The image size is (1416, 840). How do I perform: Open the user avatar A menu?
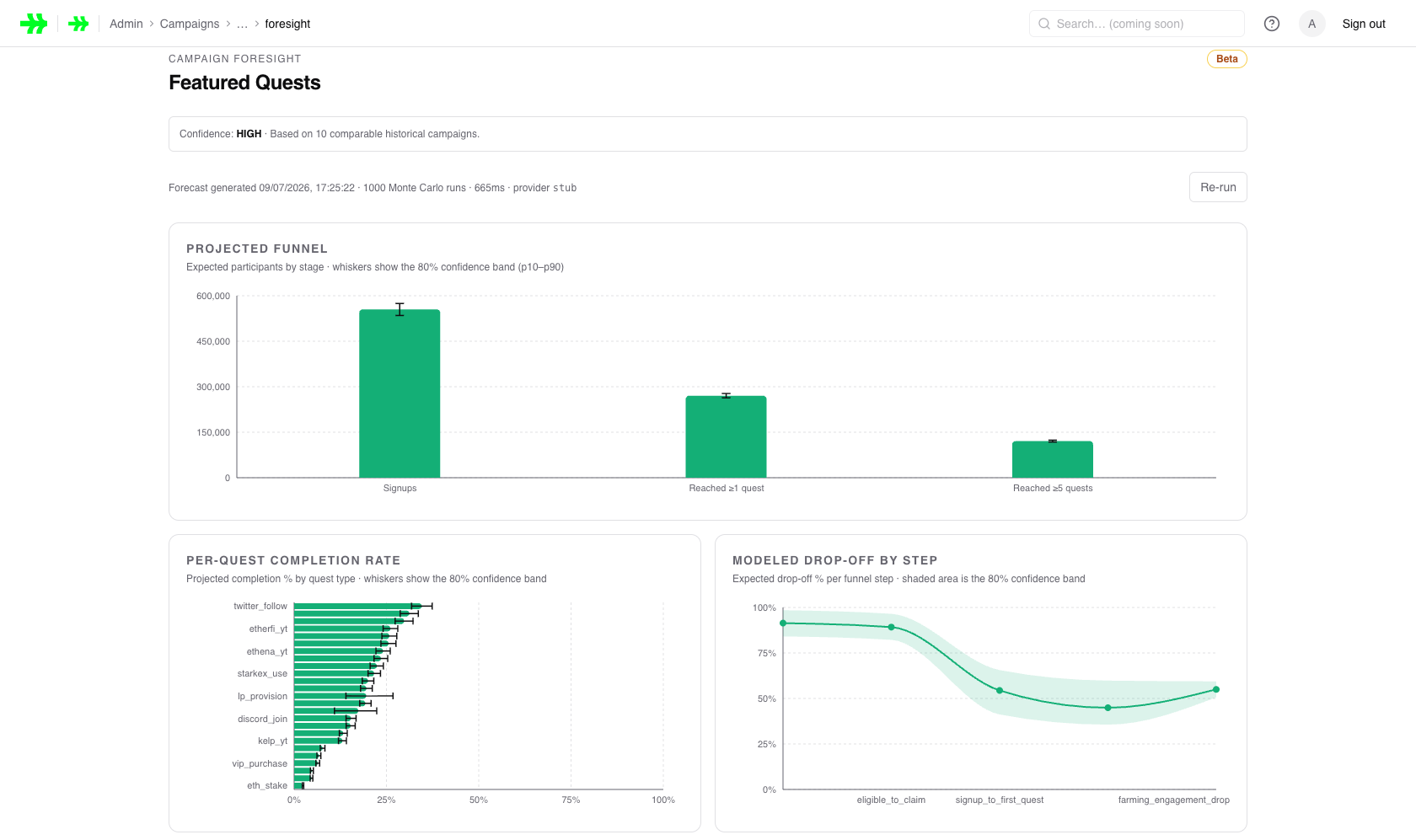[1312, 24]
